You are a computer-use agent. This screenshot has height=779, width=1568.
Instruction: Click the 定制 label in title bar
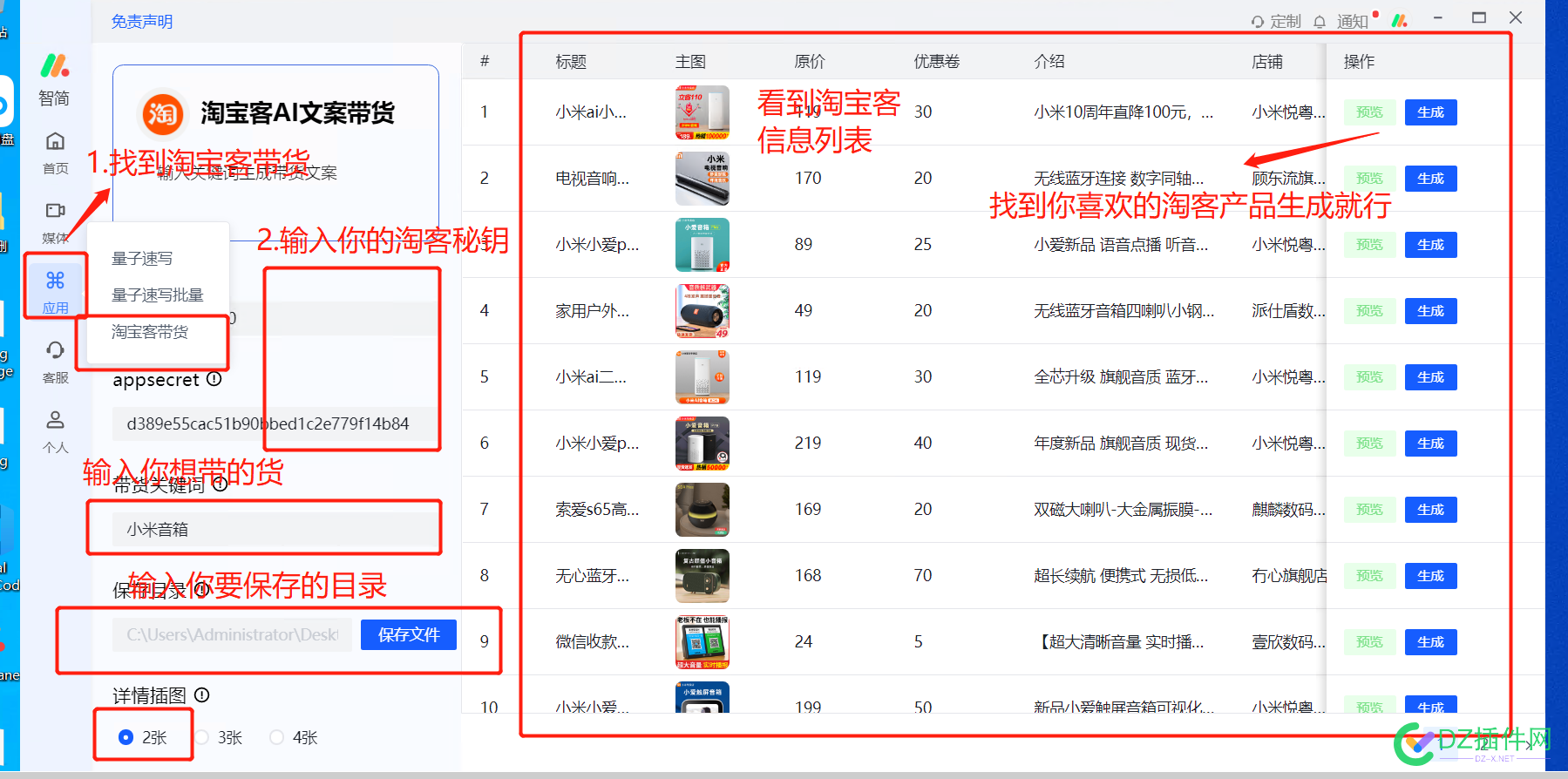click(x=1286, y=22)
